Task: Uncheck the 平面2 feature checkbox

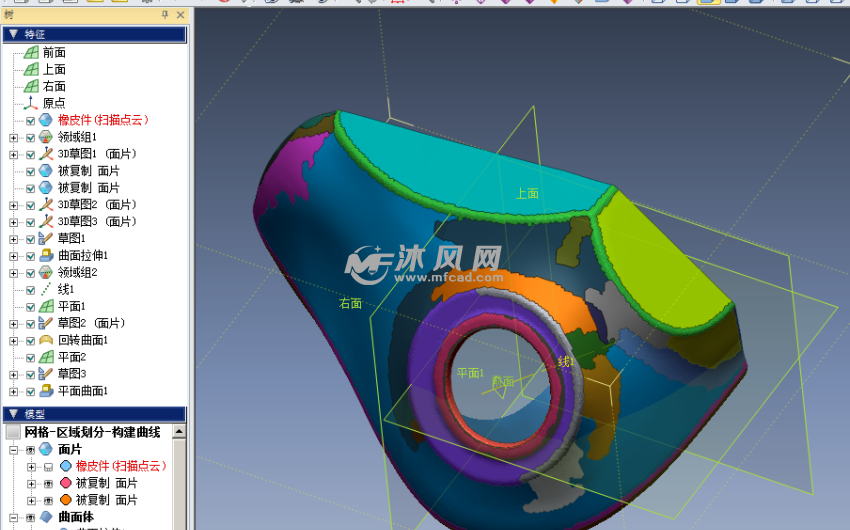Action: click(x=30, y=358)
